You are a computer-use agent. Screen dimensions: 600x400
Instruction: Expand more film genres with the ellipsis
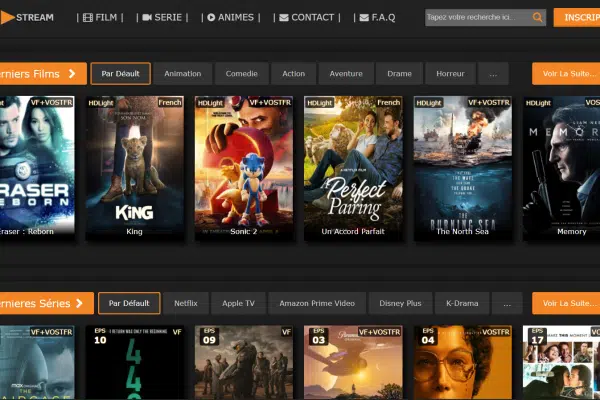click(x=493, y=73)
